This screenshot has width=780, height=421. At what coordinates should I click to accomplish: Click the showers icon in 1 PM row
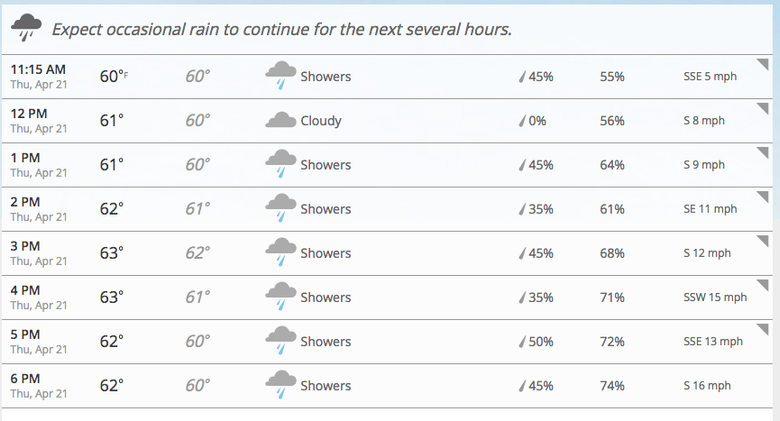281,164
